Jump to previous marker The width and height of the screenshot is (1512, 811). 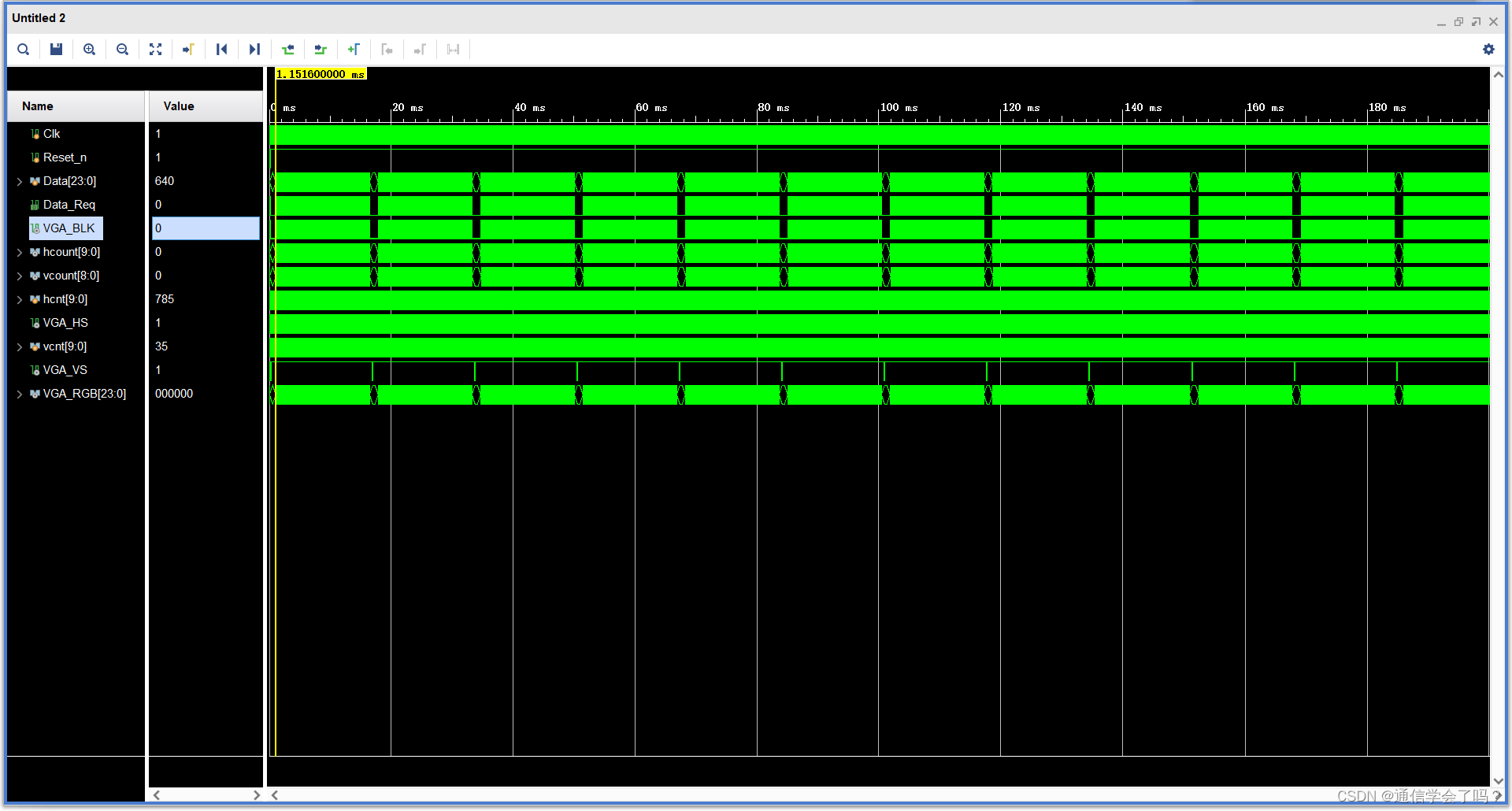387,50
